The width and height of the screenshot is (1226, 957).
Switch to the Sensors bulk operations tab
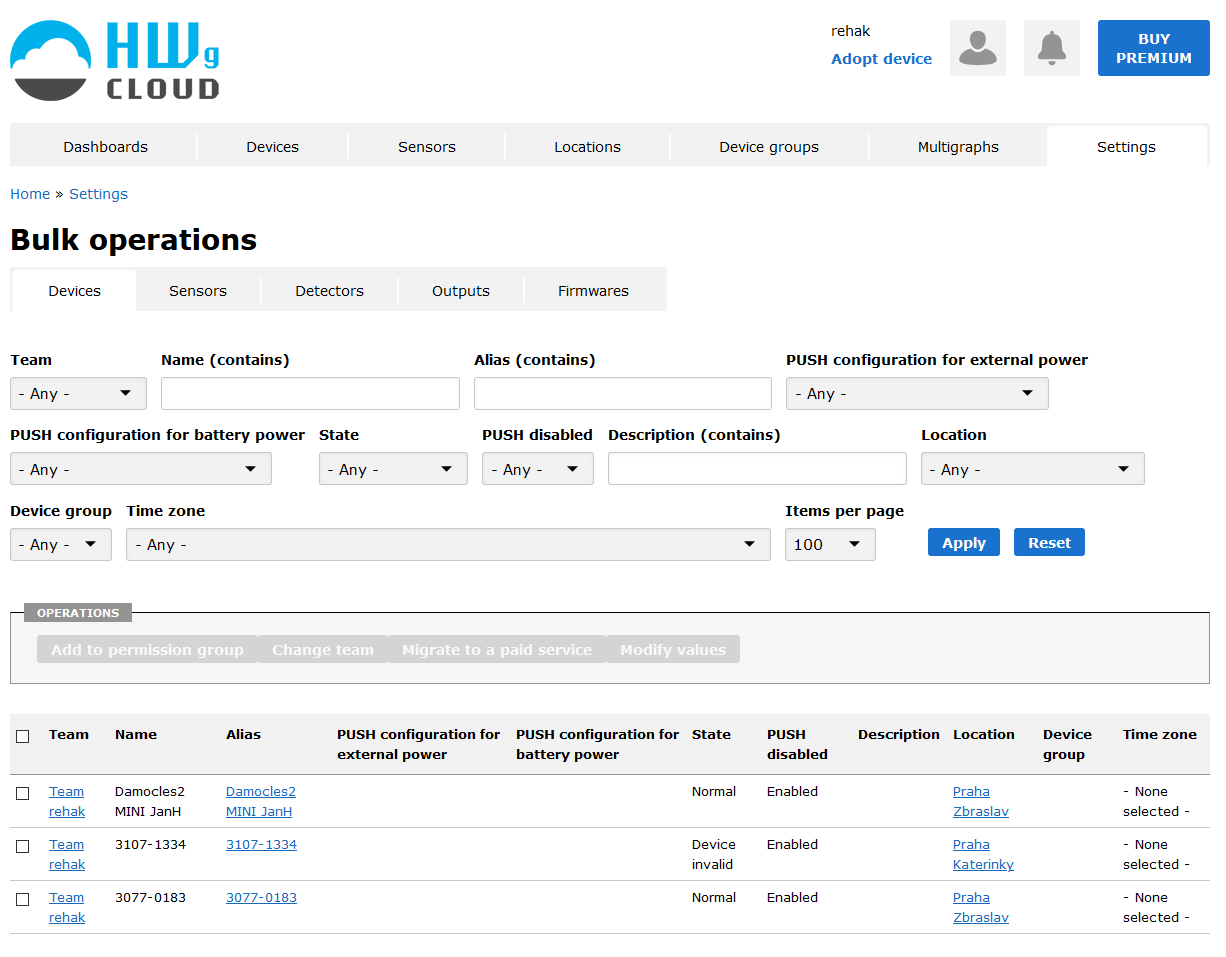[x=198, y=291]
